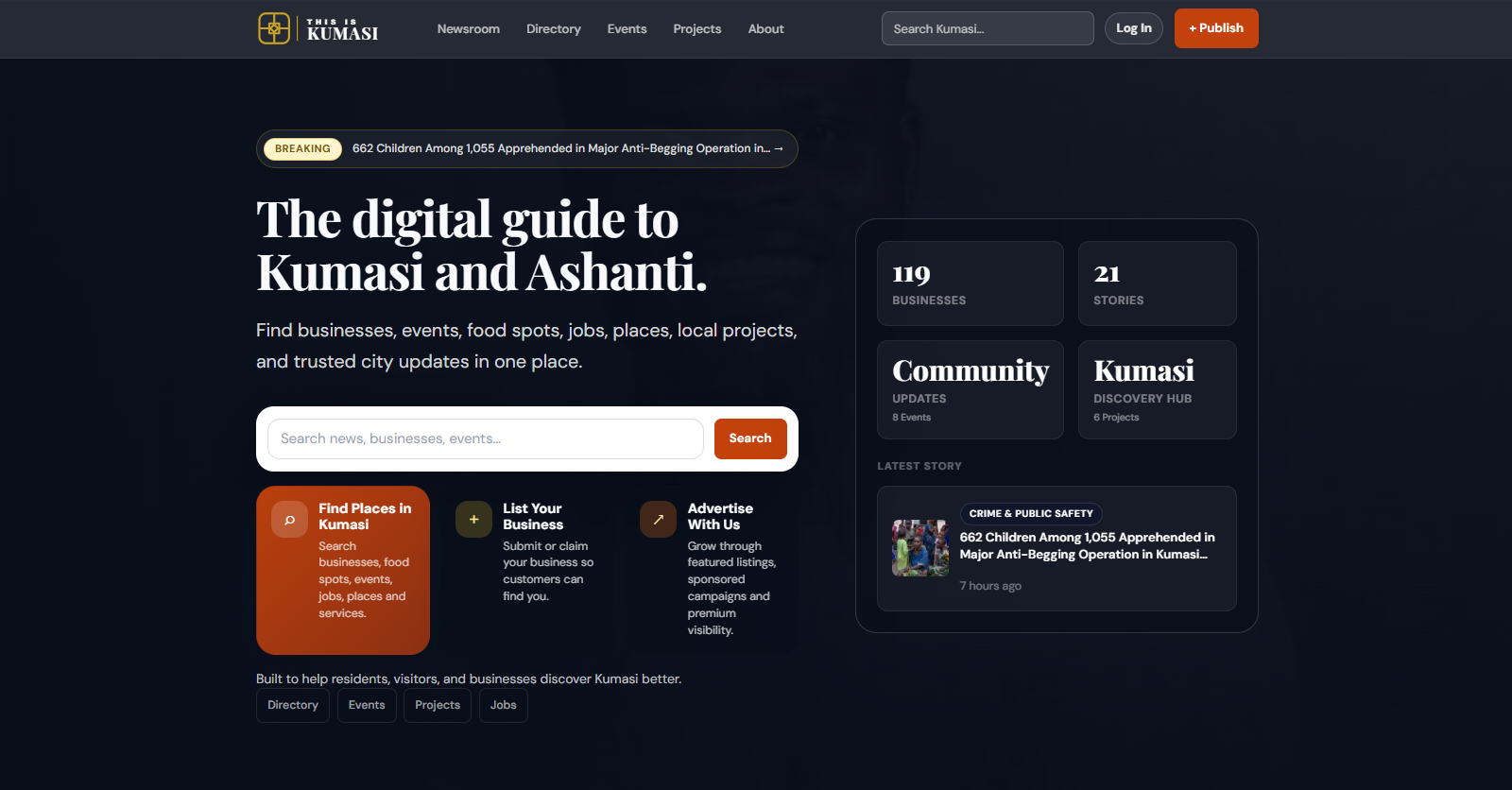Click the latest story thumbnail image

coord(920,548)
